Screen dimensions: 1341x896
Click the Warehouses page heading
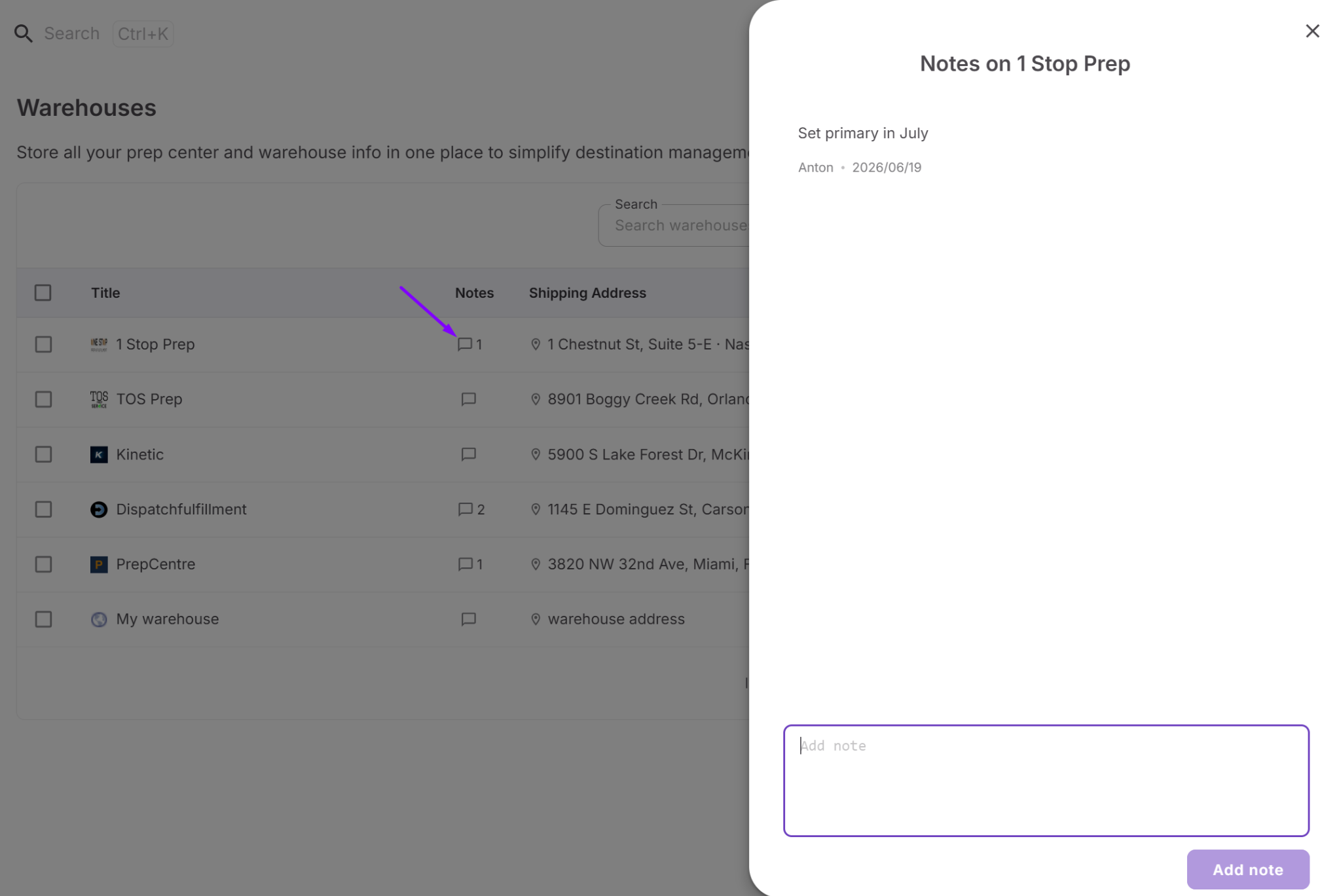86,107
